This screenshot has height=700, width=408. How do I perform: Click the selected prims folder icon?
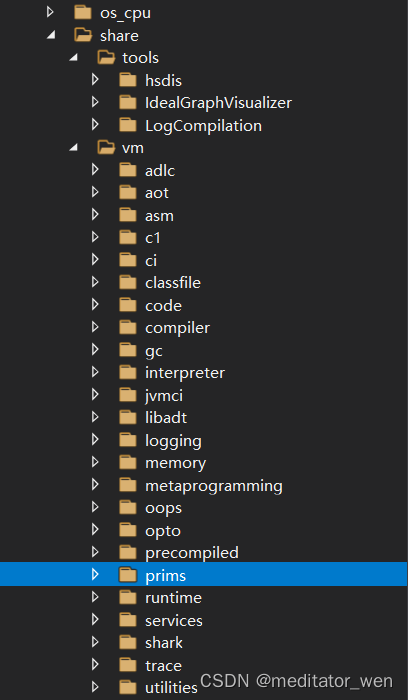pyautogui.click(x=128, y=575)
